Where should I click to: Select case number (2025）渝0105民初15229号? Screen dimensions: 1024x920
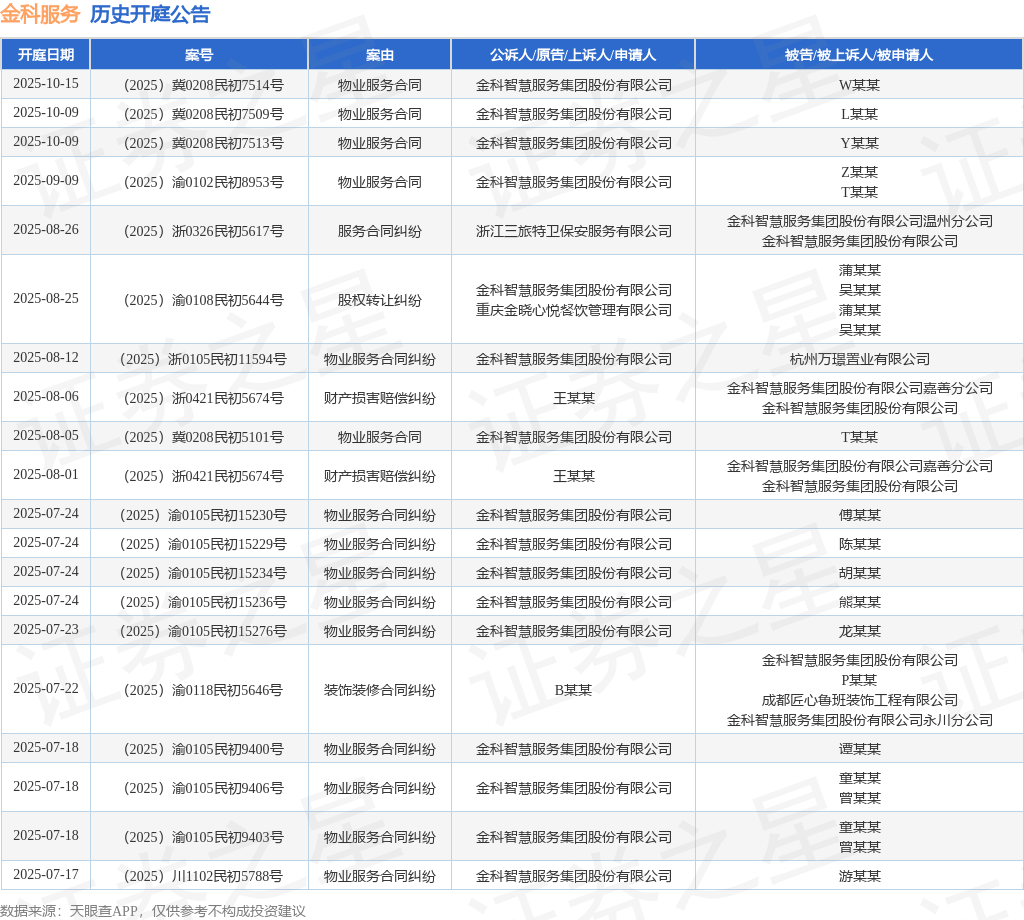pos(203,544)
